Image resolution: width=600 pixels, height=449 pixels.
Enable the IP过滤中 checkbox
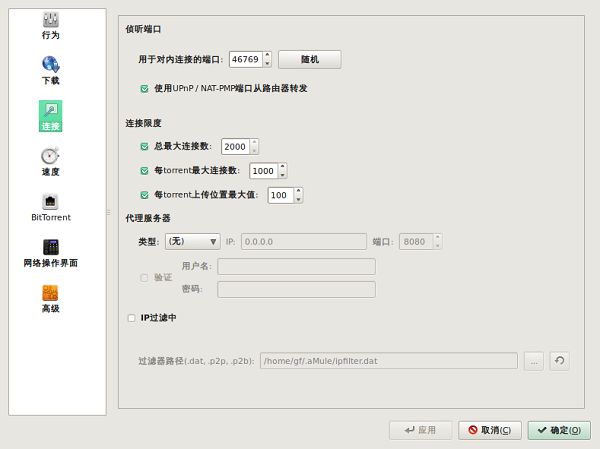point(132,318)
